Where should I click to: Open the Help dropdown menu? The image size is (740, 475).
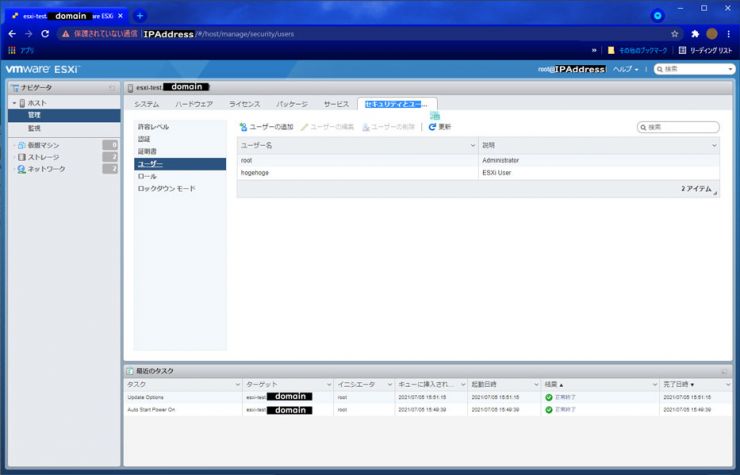(x=625, y=69)
